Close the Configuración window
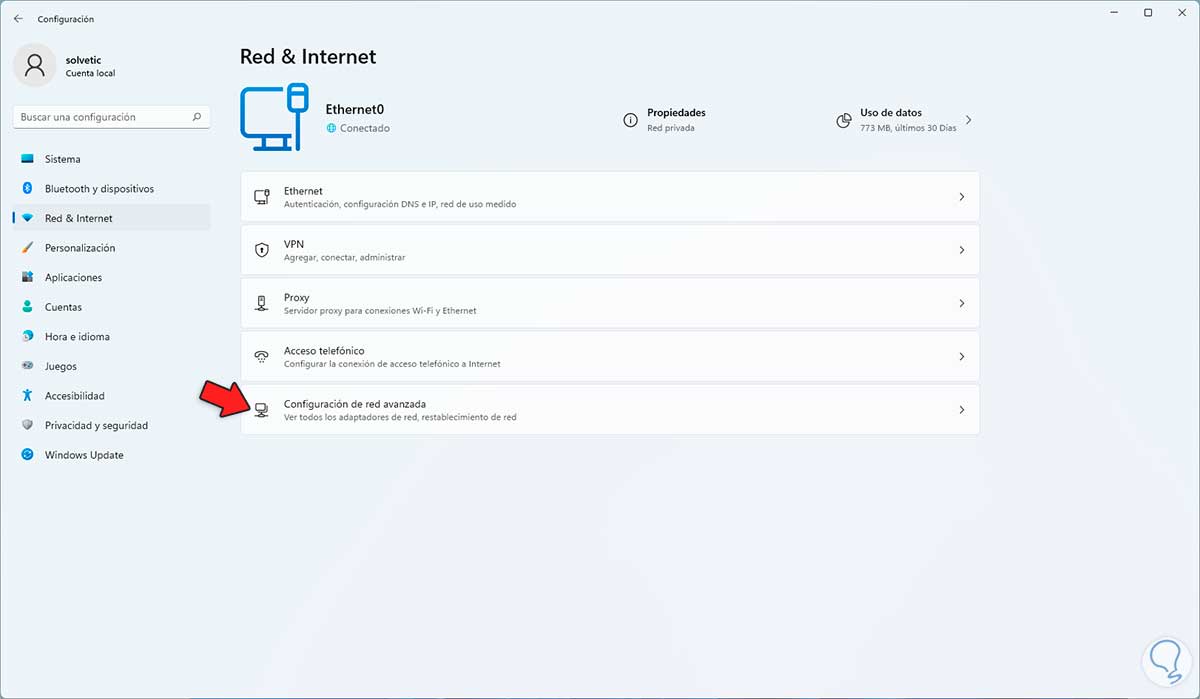Screen dimensions: 1200x699 (x=1180, y=13)
